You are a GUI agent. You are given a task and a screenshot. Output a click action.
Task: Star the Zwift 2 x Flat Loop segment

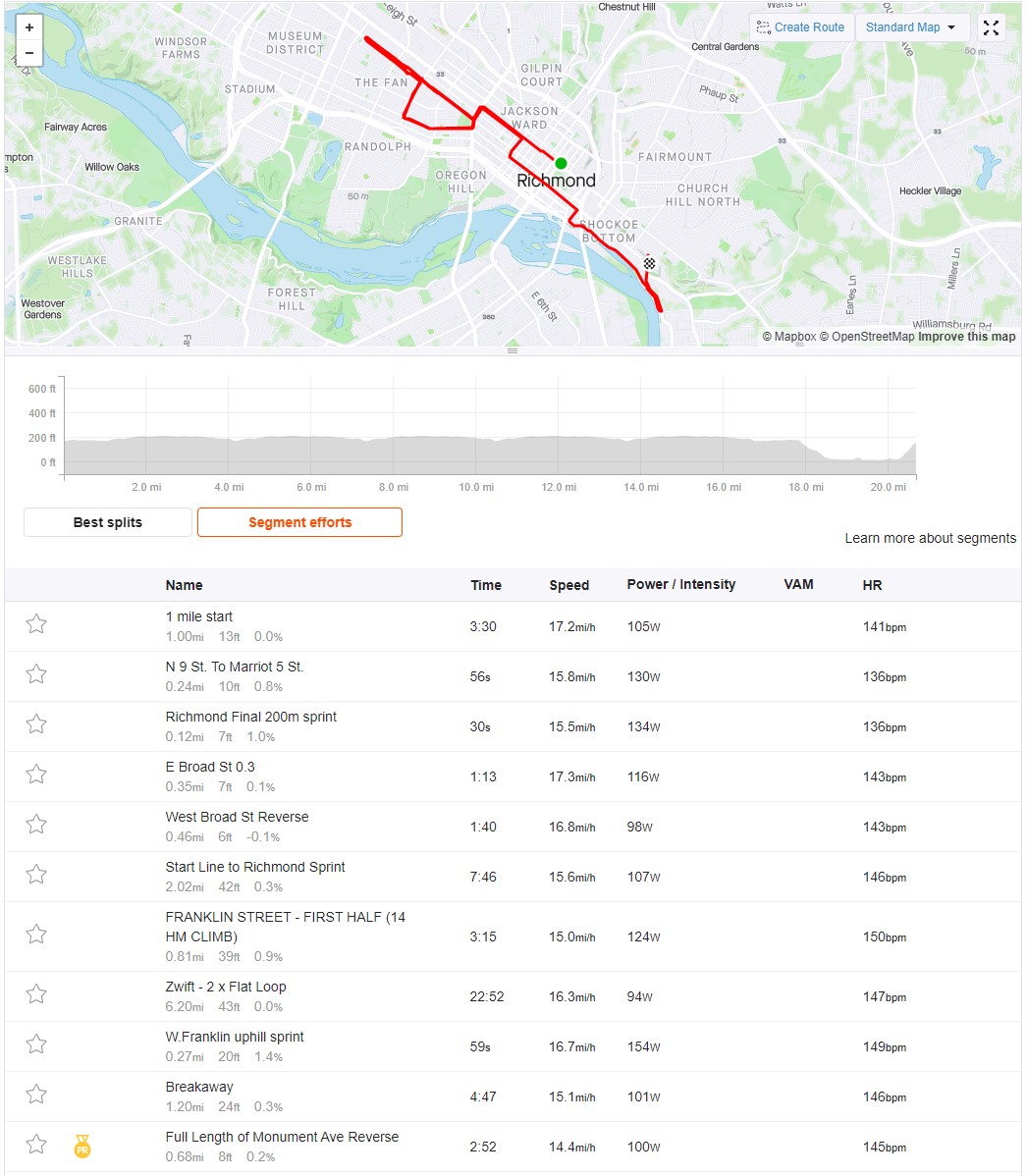point(36,994)
